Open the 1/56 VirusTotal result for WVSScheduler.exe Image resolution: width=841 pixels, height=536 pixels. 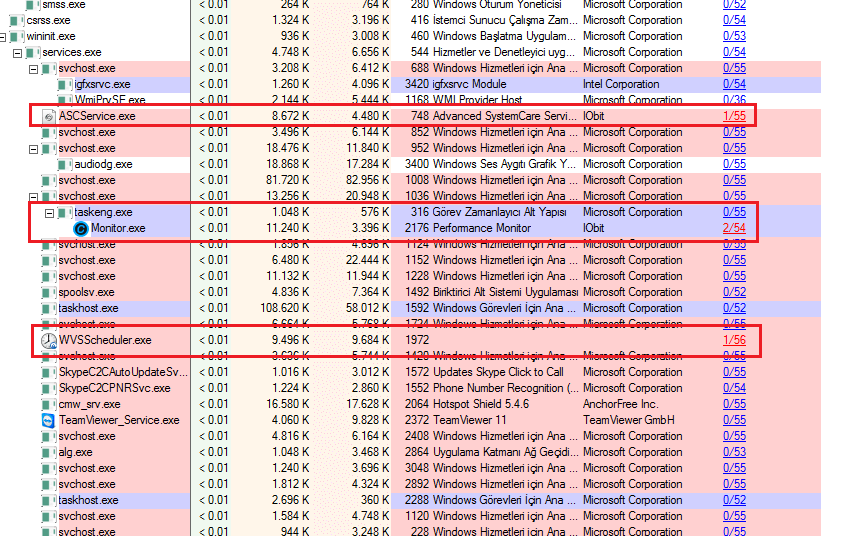click(x=734, y=340)
